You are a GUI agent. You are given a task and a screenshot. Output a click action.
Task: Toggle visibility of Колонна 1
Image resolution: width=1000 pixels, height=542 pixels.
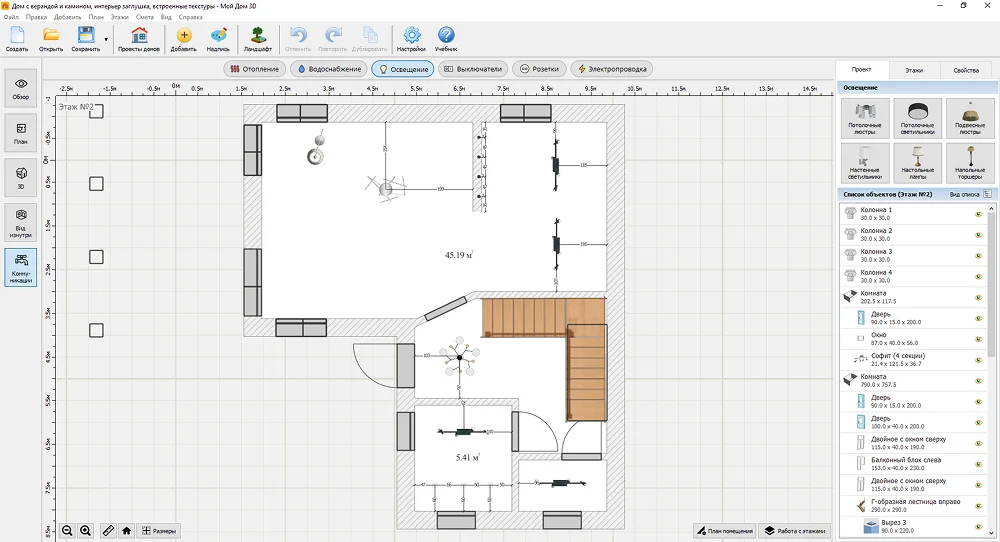click(978, 214)
